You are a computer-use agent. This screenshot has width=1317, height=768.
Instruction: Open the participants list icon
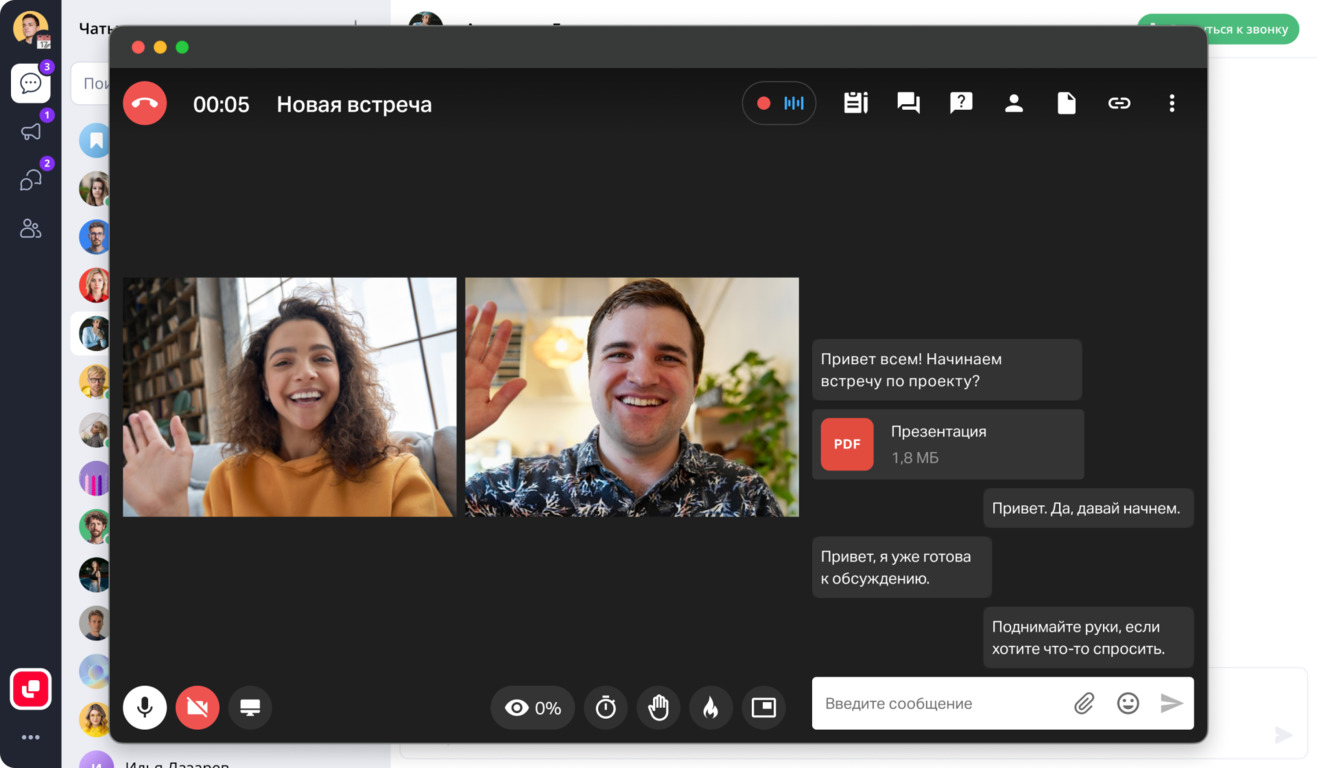[x=1014, y=103]
